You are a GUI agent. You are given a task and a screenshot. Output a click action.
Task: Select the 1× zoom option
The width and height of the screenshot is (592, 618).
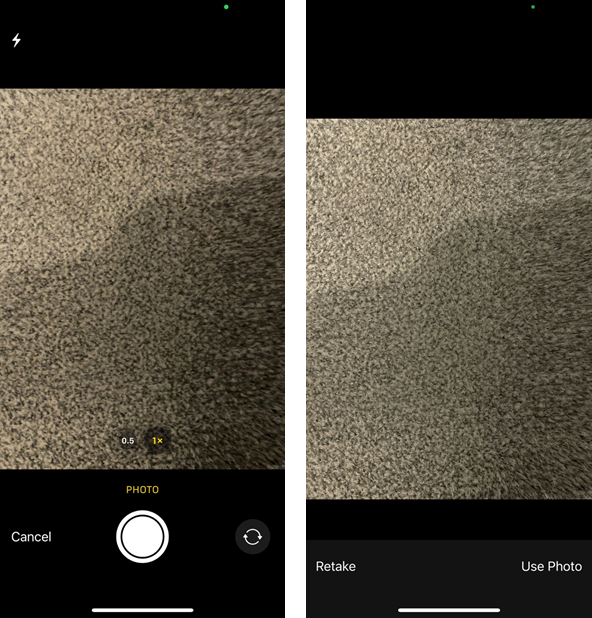click(x=157, y=441)
